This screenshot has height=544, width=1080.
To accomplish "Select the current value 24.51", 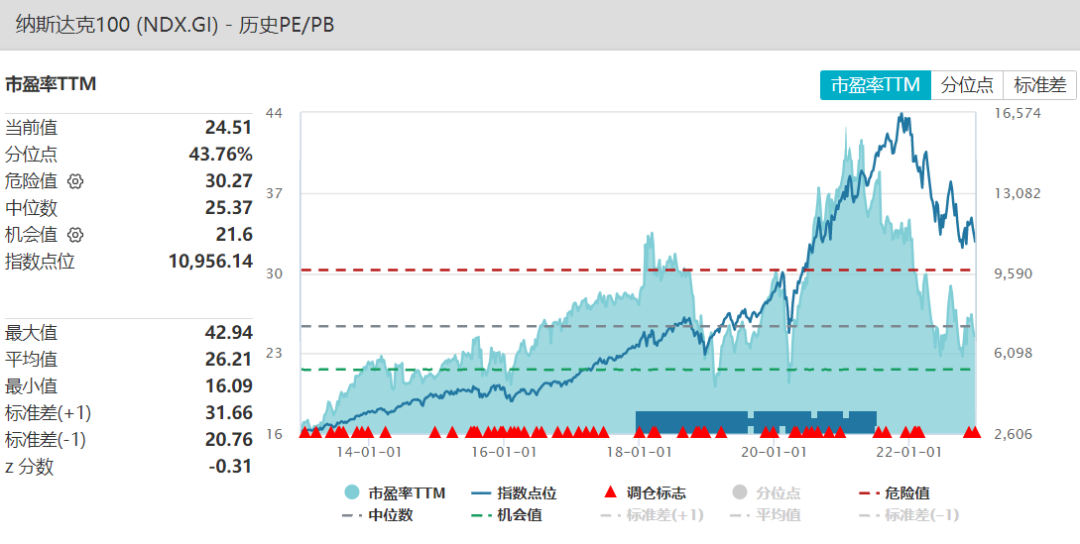I will [x=229, y=127].
